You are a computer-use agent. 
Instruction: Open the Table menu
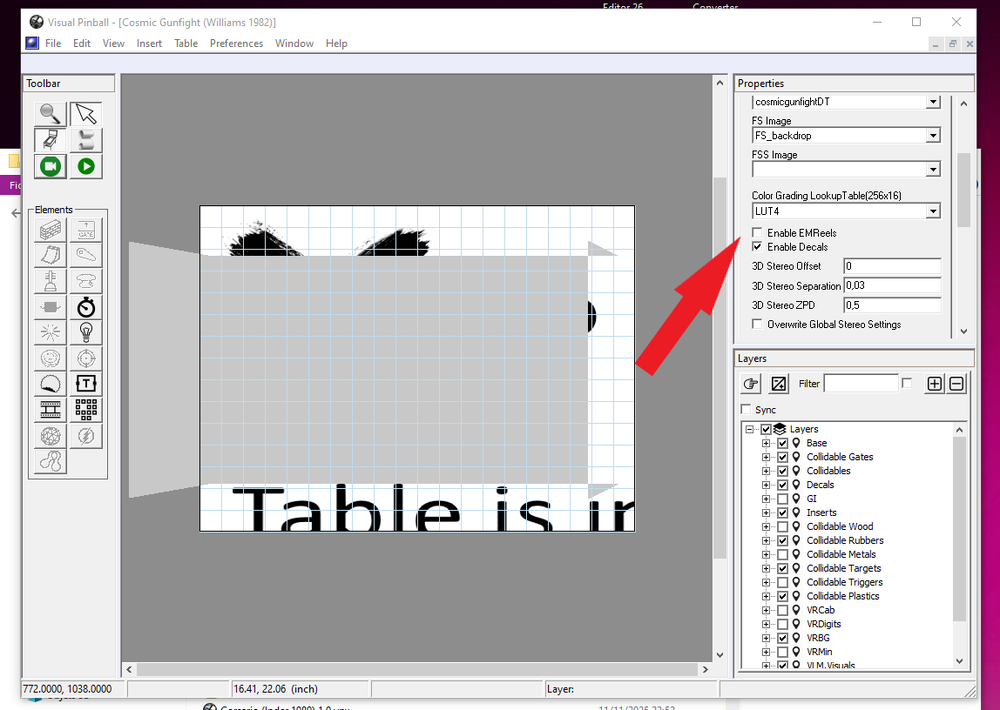tap(186, 43)
